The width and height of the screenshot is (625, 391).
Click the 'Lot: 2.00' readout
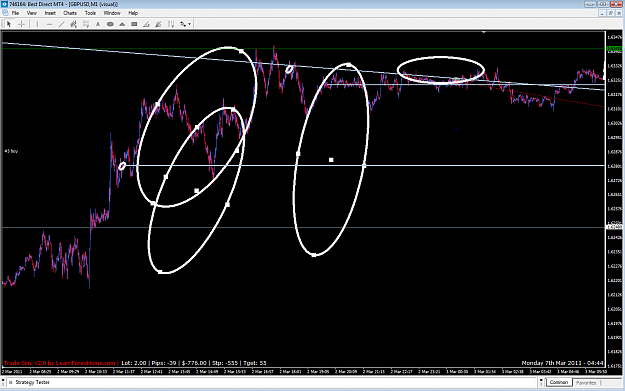133,363
